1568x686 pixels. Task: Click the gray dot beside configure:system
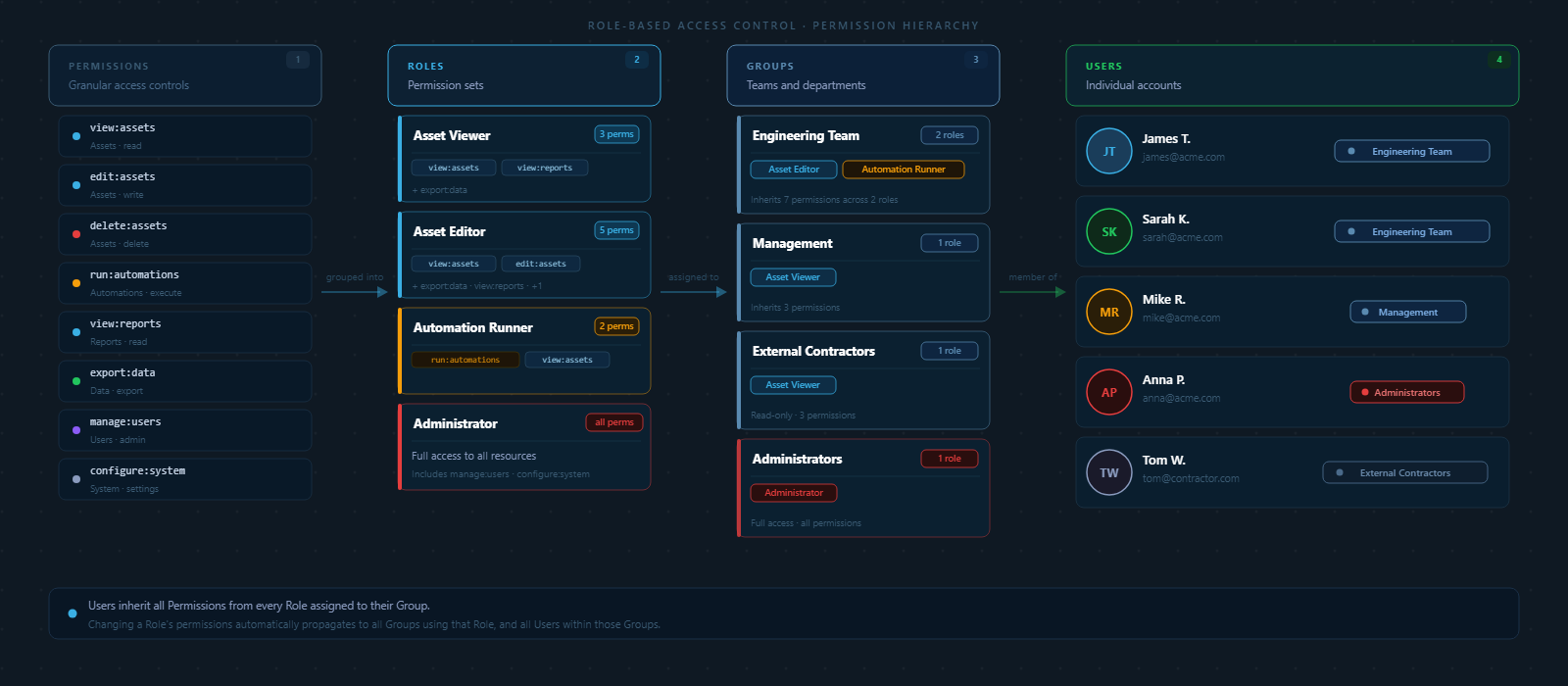click(x=76, y=479)
